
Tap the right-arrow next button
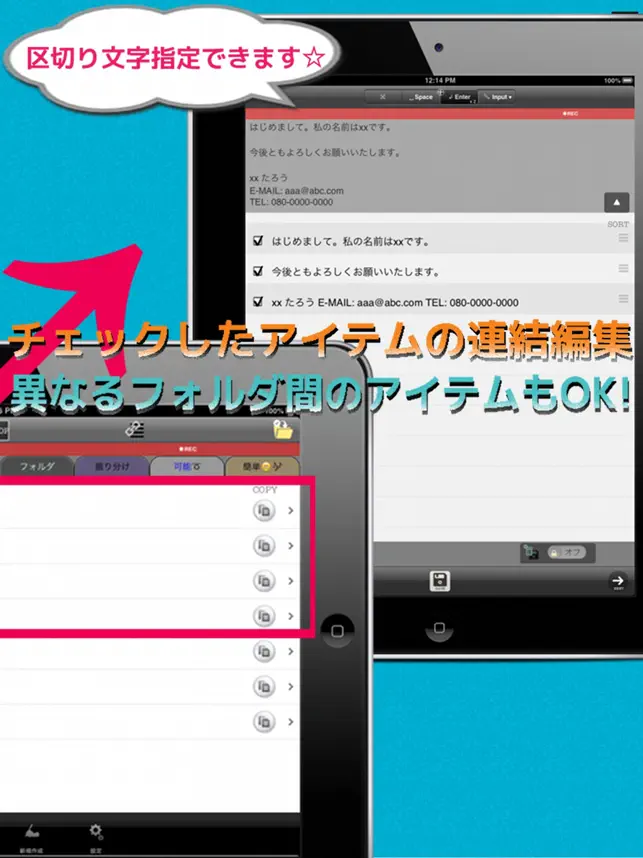pos(618,581)
